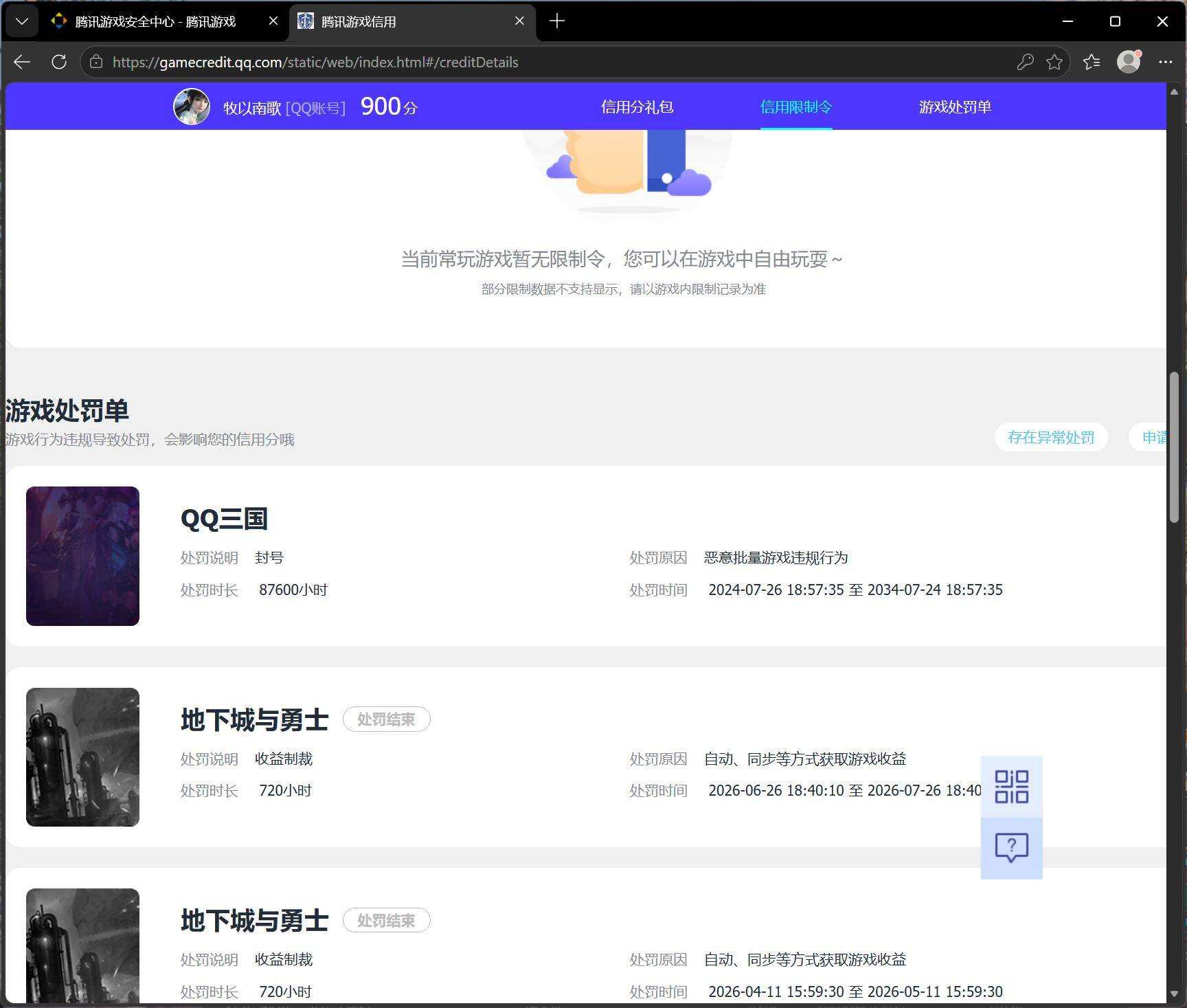The height and width of the screenshot is (1008, 1187).
Task: Click the QQ三国 game title
Action: click(224, 519)
